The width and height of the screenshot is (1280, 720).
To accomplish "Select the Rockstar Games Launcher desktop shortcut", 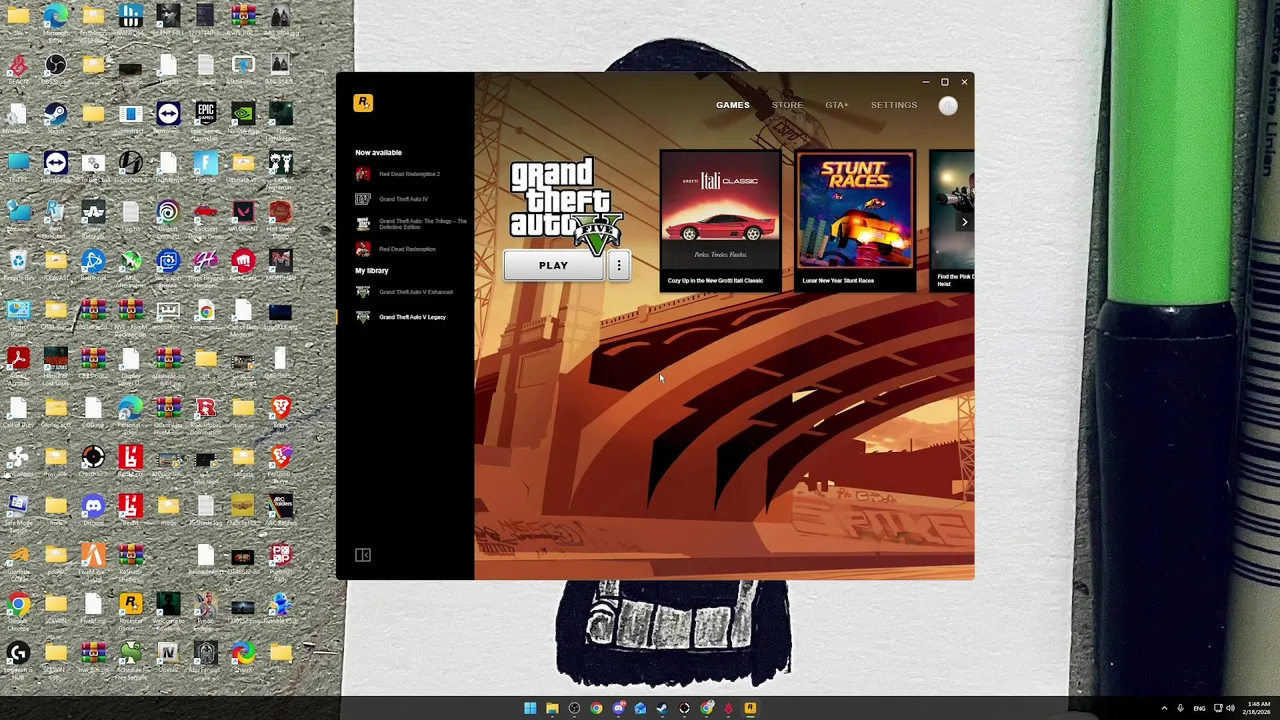I will (131, 611).
